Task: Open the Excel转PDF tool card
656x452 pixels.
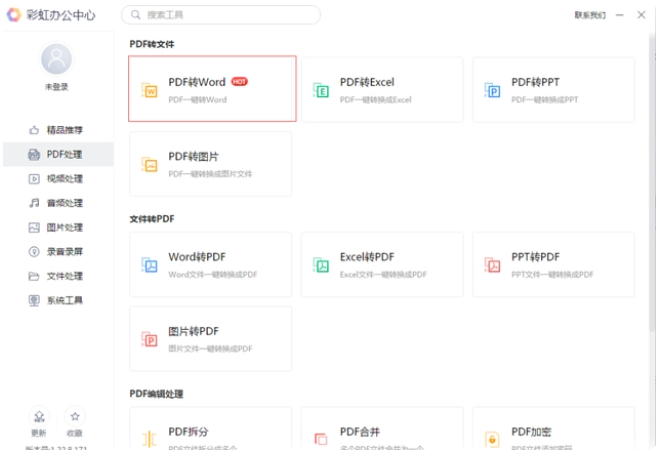Action: pos(382,265)
